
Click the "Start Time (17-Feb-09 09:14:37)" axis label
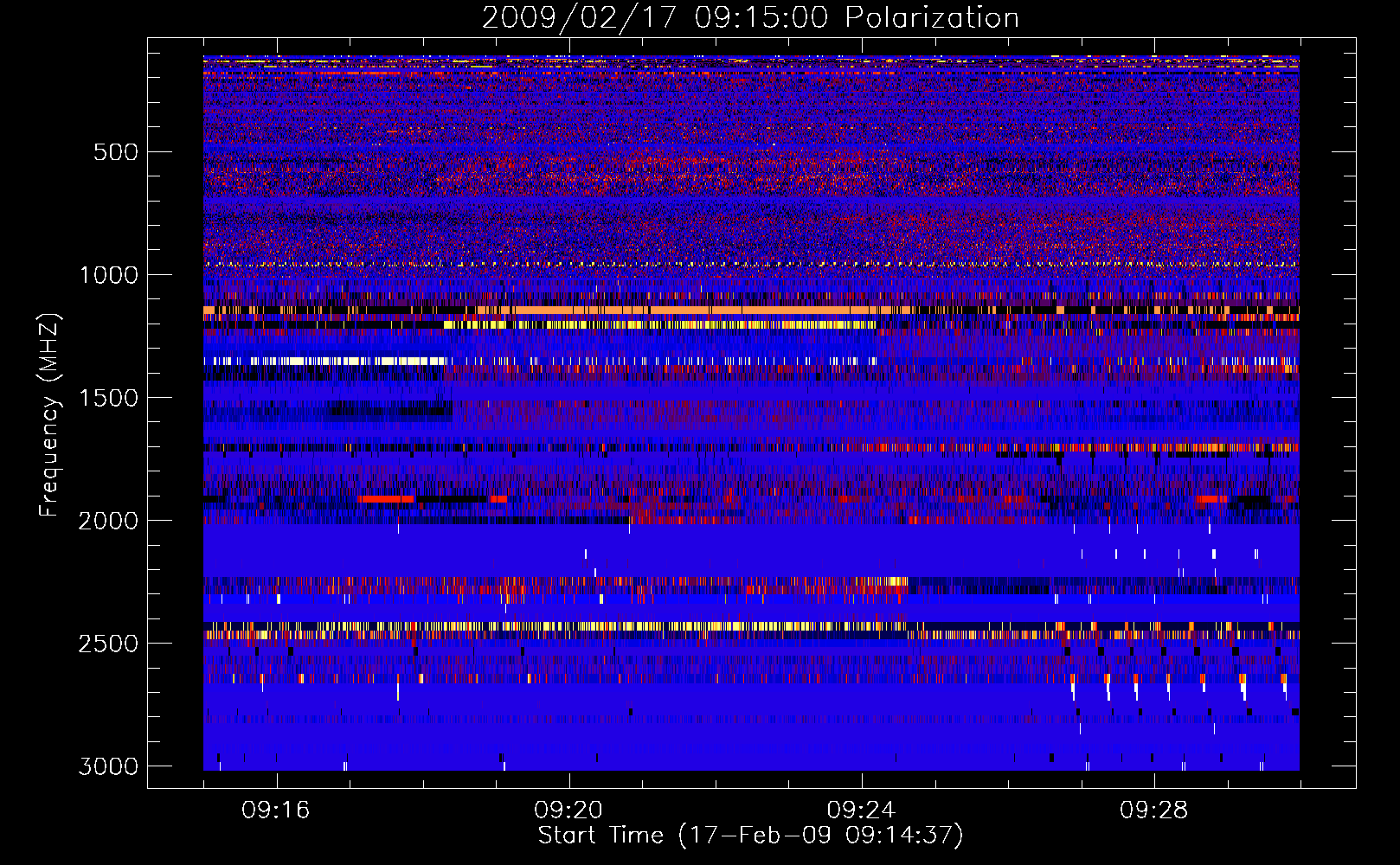(750, 836)
